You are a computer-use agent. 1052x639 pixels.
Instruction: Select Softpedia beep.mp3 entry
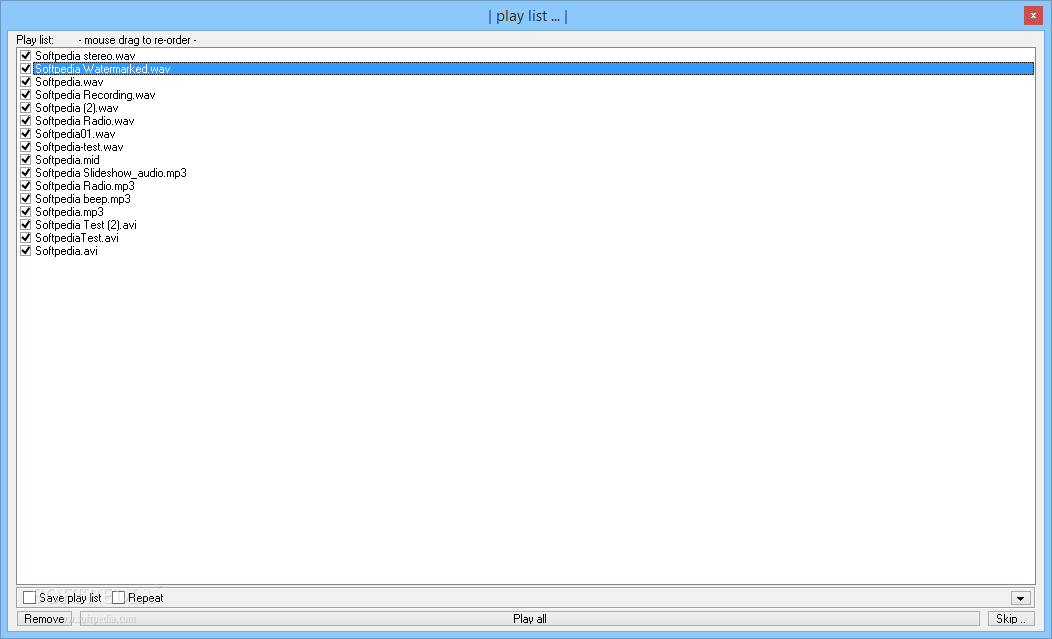click(x=83, y=199)
